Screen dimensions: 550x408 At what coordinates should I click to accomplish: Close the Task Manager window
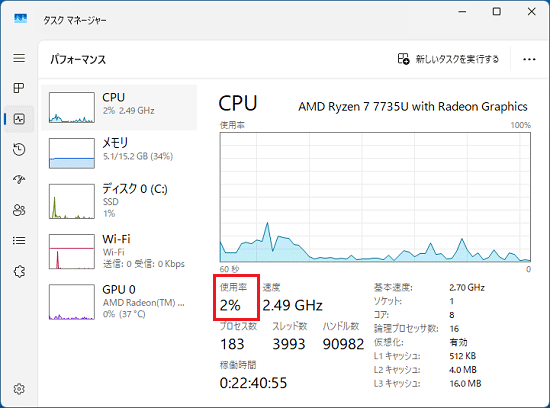531,12
